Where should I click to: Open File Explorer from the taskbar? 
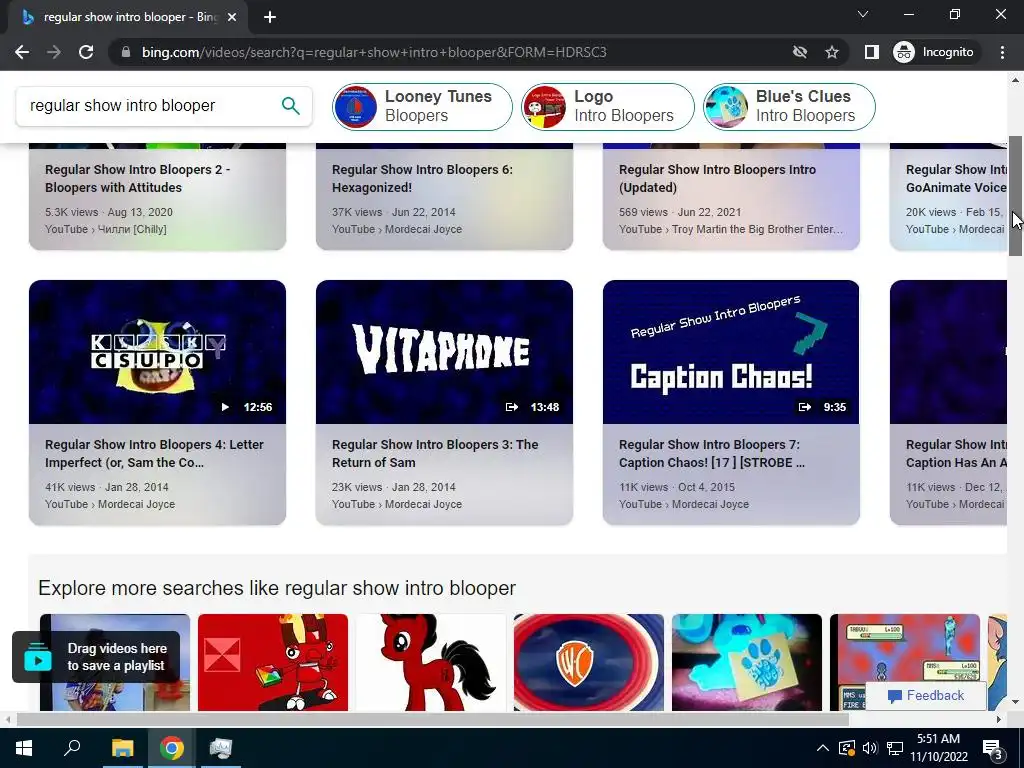point(122,748)
